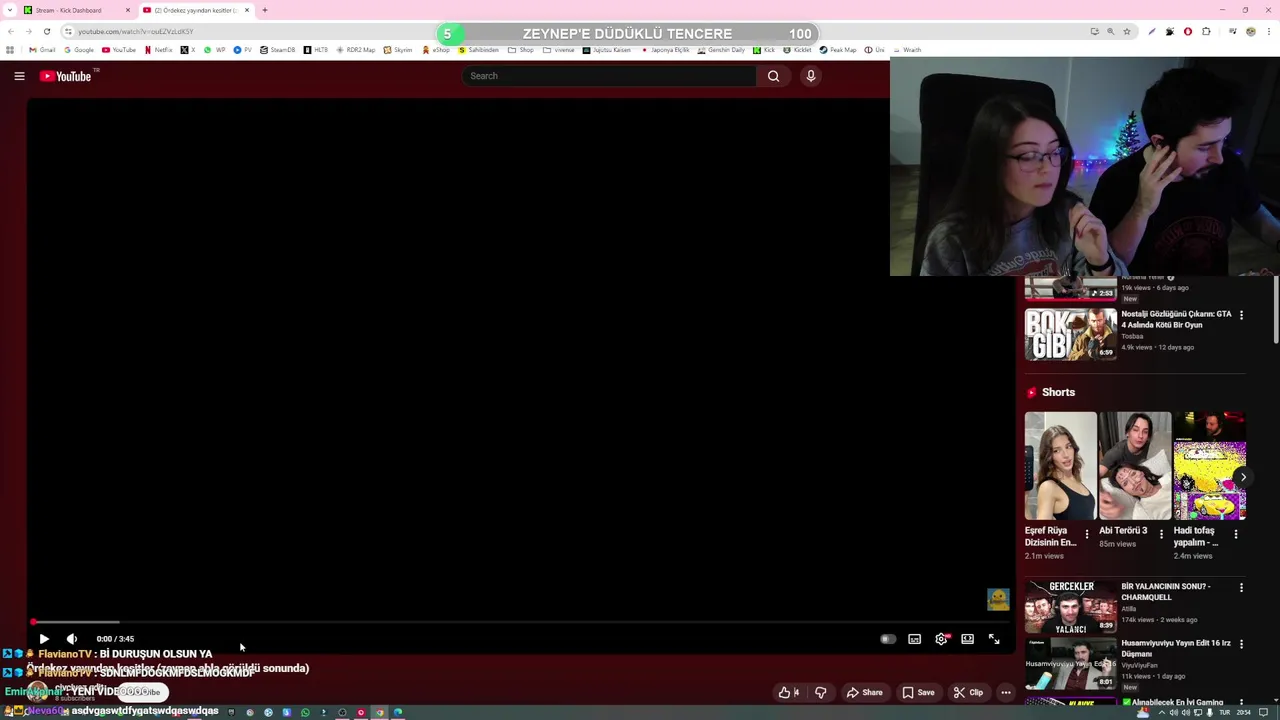Open the Genshin Daily bookmark
This screenshot has width=1280, height=720.
pyautogui.click(x=721, y=50)
